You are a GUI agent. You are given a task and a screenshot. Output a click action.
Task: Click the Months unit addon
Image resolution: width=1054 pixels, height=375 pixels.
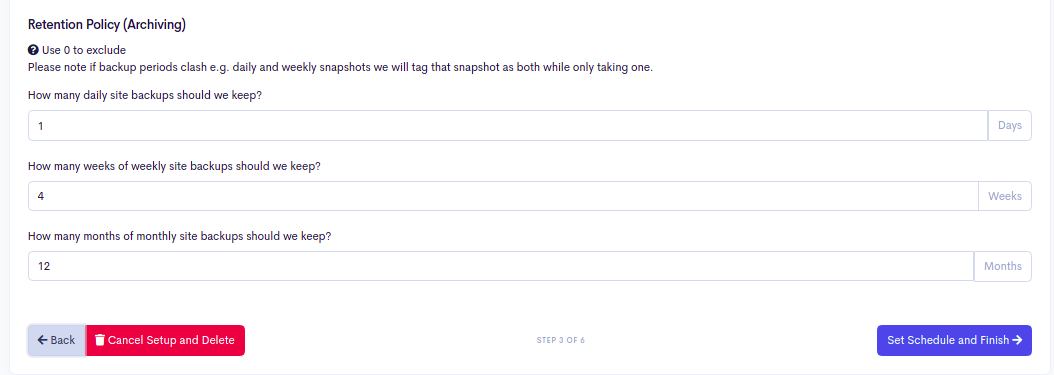(1003, 266)
